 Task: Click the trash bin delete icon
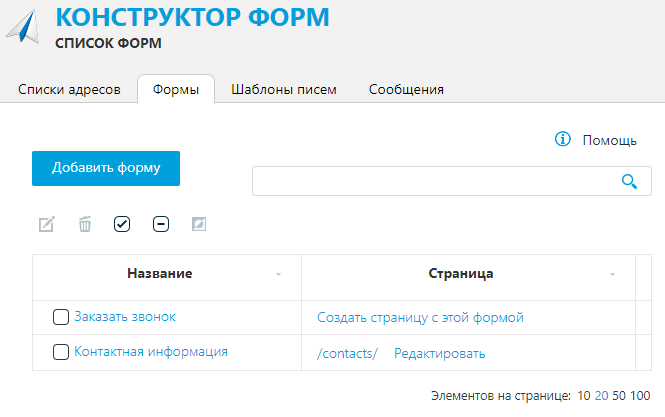pyautogui.click(x=85, y=224)
